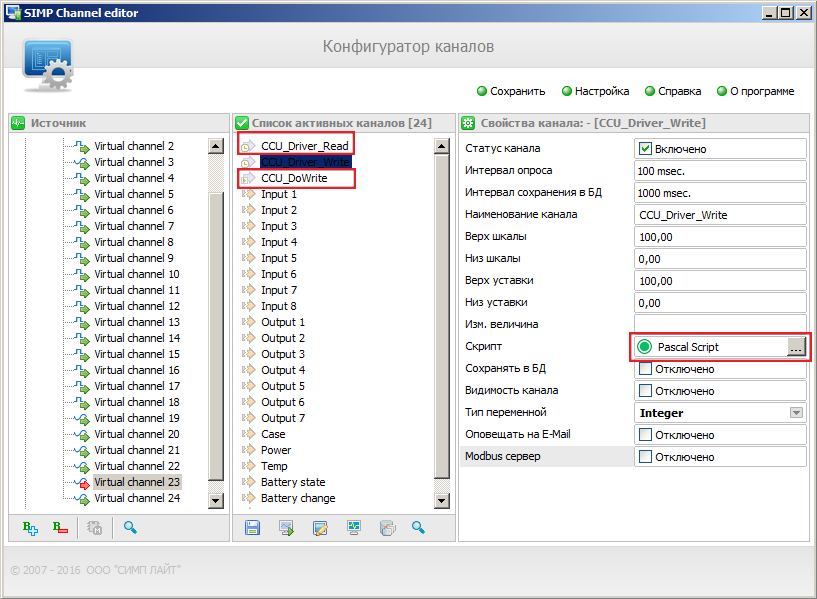
Task: Enable the Сохранять в БД checkbox
Action: 645,369
